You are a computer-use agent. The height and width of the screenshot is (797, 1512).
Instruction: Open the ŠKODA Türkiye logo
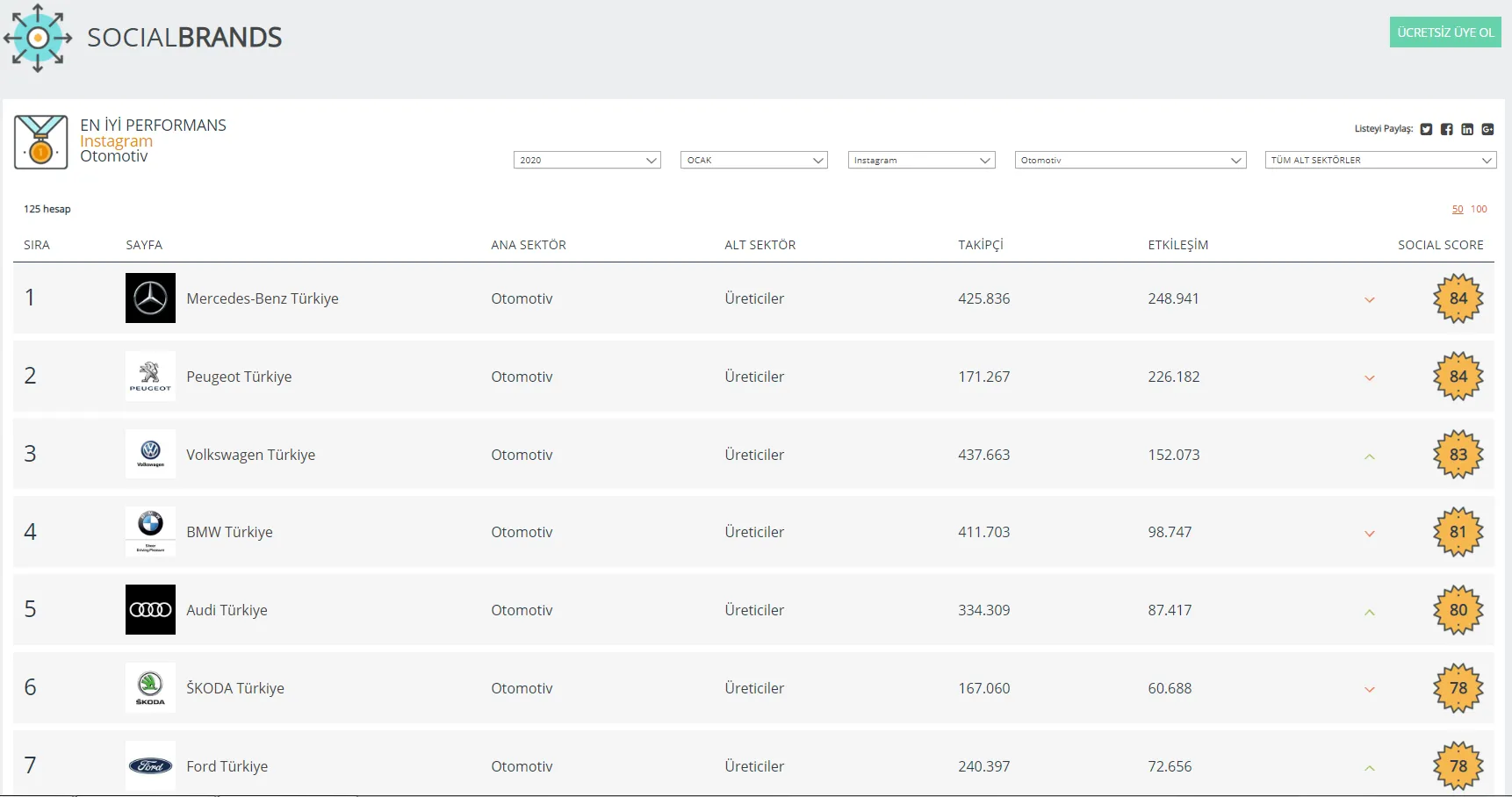[x=150, y=687]
